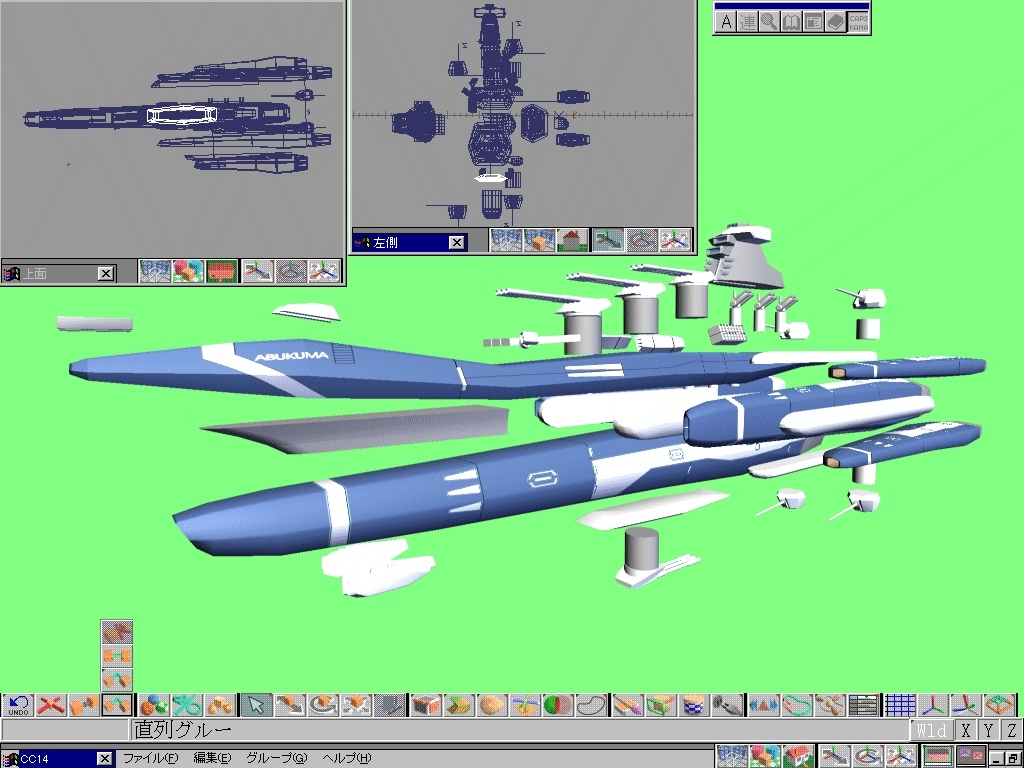
Task: Click the eye zoom icon in 左側 window
Action: click(675, 240)
